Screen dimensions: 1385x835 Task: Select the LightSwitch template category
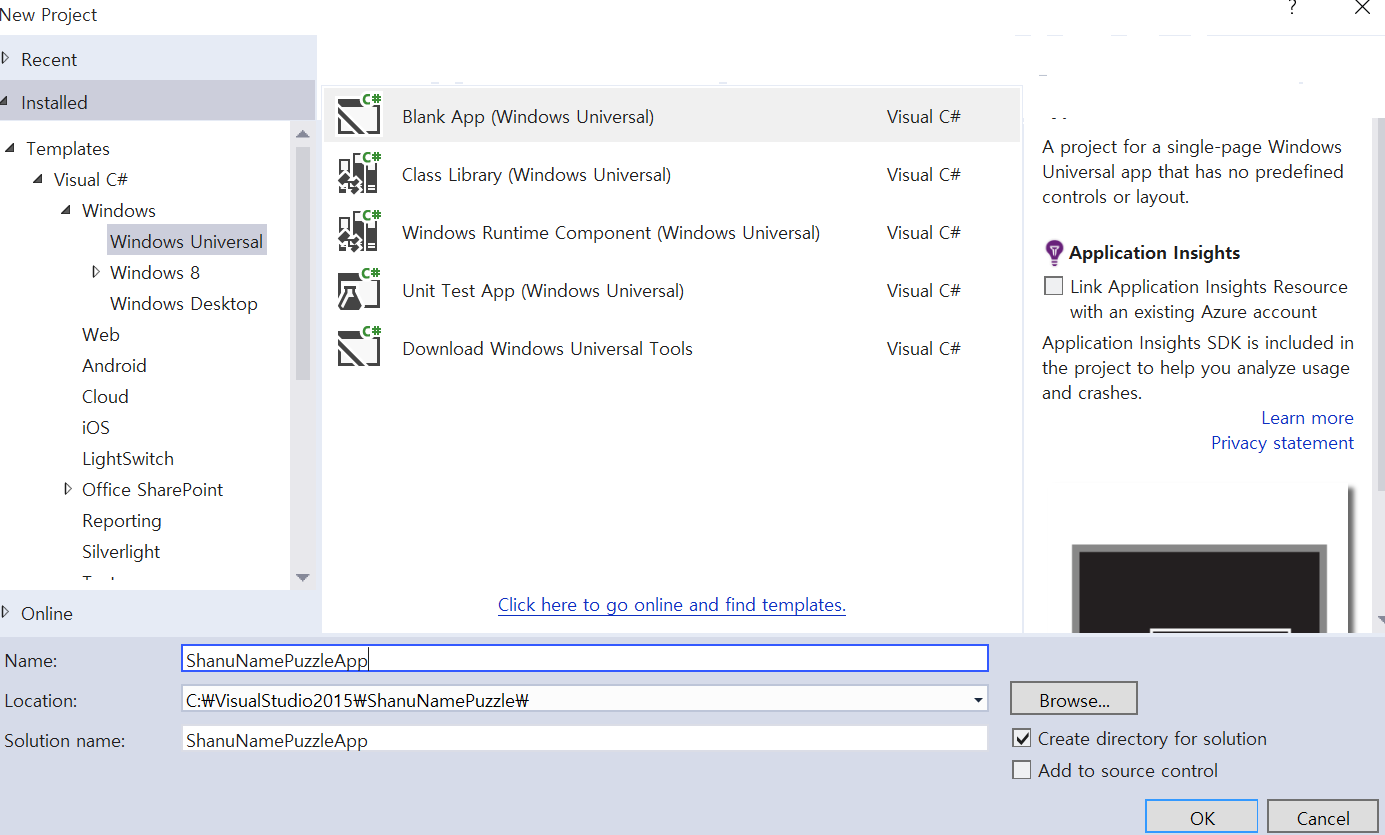tap(128, 458)
